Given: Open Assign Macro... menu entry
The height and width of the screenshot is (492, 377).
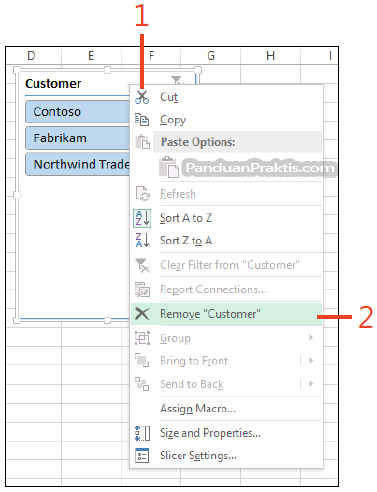Looking at the screenshot, I should (226, 408).
